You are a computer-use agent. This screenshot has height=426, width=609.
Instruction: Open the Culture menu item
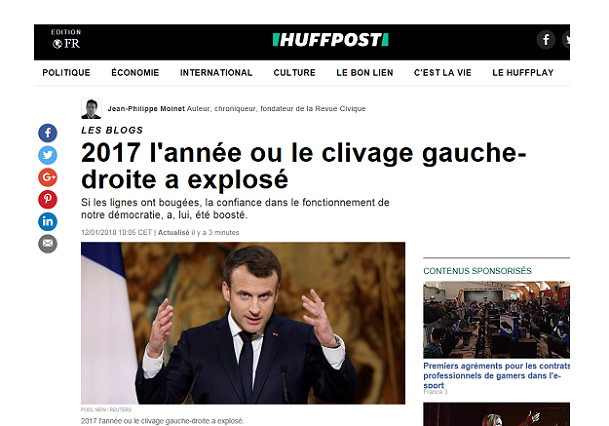point(294,73)
